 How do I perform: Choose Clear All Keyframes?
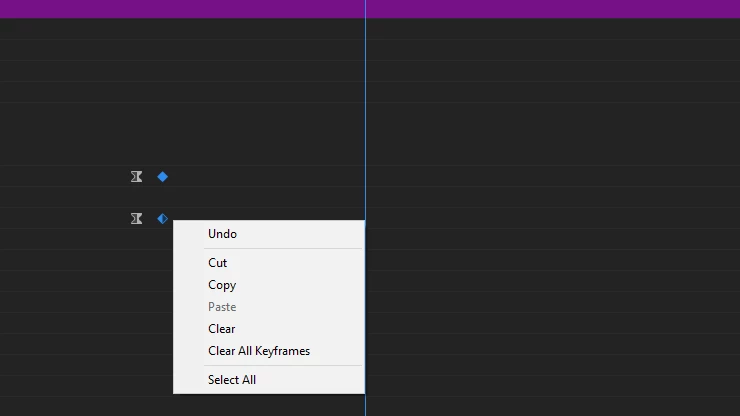(269, 351)
